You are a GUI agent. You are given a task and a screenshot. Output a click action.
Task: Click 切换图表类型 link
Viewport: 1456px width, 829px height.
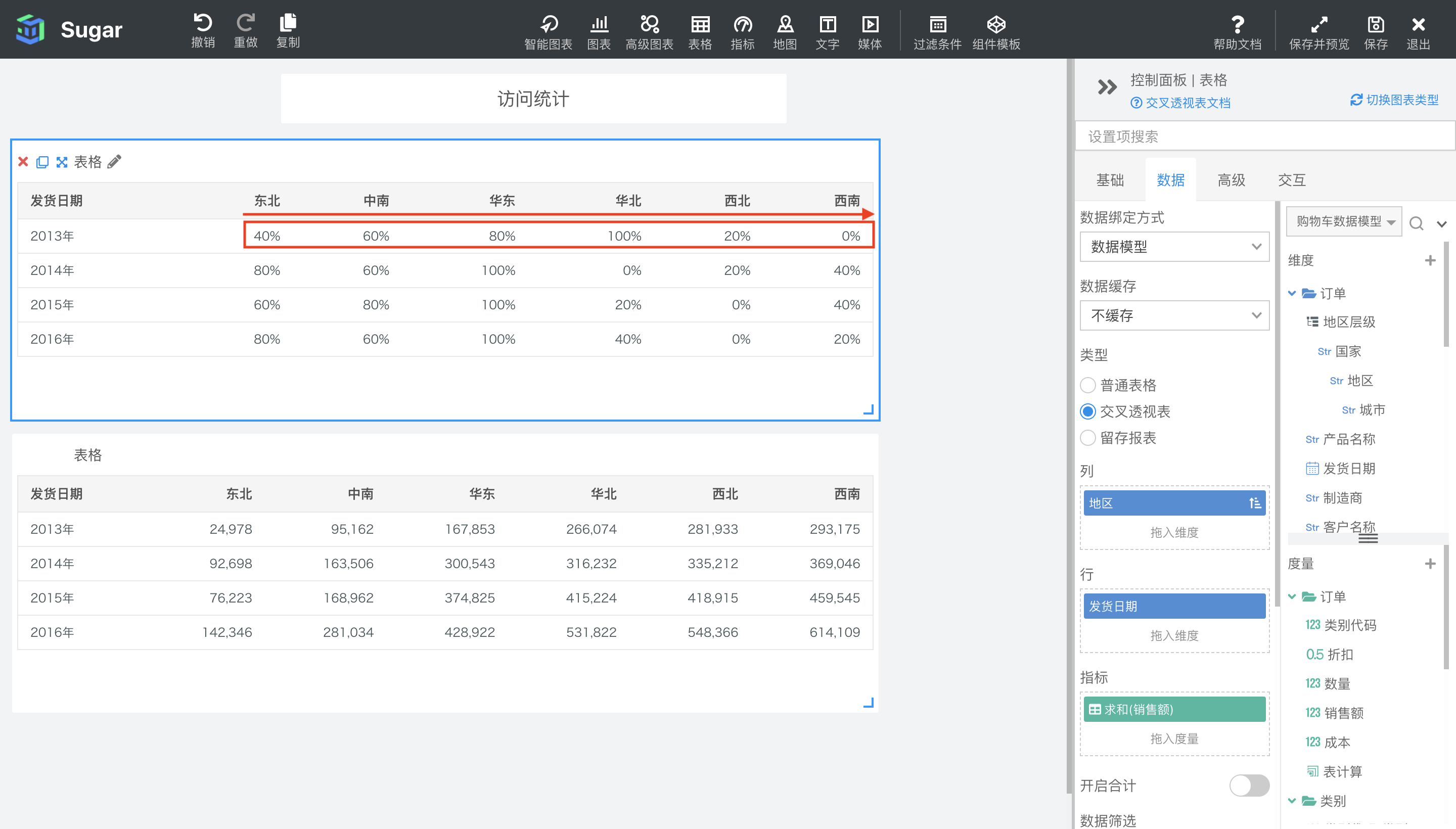click(1394, 100)
